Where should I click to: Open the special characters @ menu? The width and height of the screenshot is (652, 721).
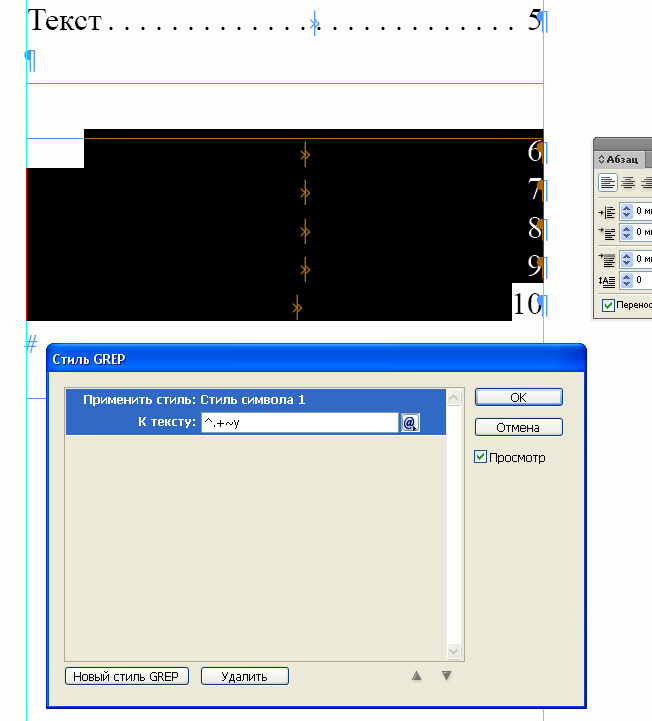click(410, 423)
